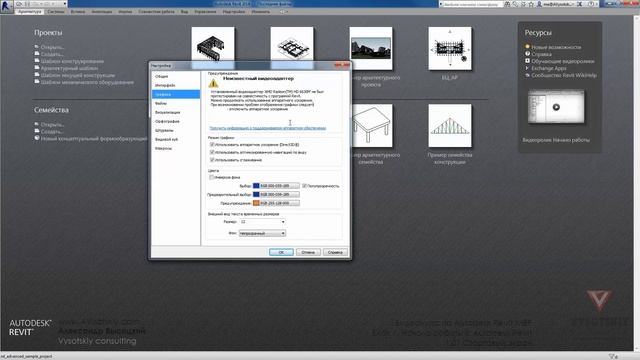This screenshot has height=360, width=640.
Task: Click the binoculars search icon in InfoCenter
Action: coord(507,4)
